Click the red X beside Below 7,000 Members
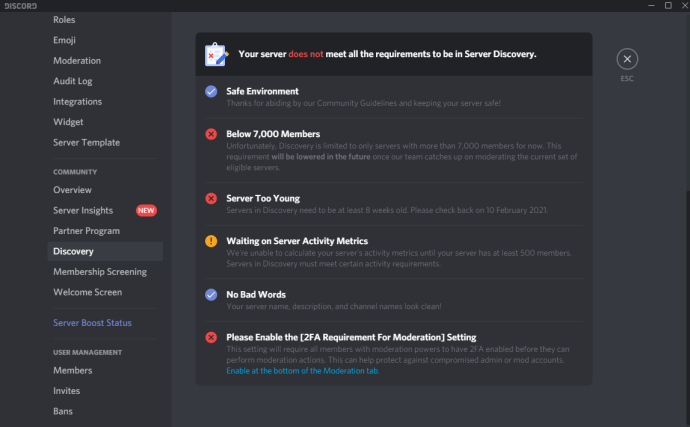Image resolution: width=690 pixels, height=427 pixels. pos(211,134)
